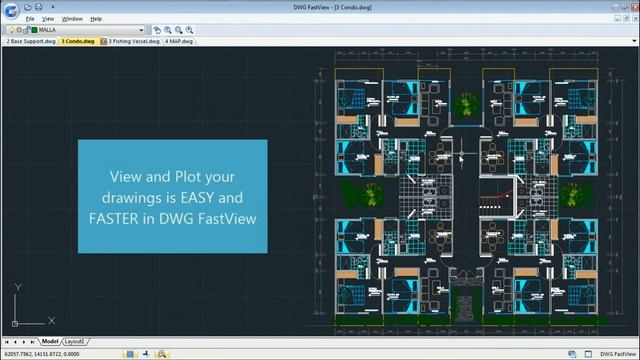Go to next layout tab arrow
The image size is (640, 360).
(x=24, y=342)
